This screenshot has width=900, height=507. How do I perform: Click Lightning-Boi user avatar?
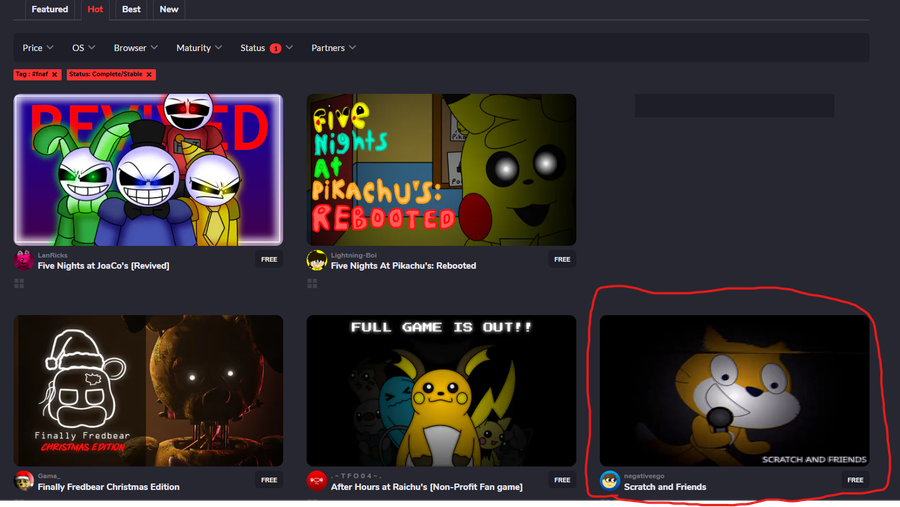(316, 260)
